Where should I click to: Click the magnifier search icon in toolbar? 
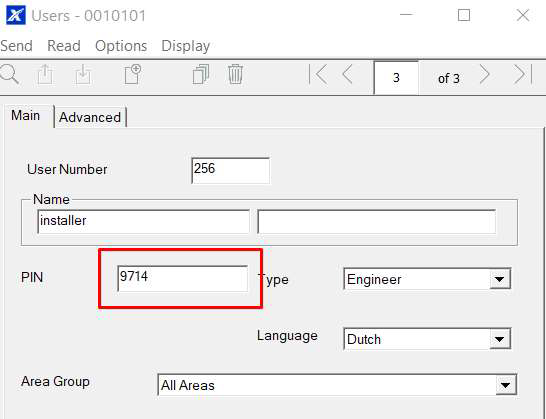pyautogui.click(x=9, y=74)
